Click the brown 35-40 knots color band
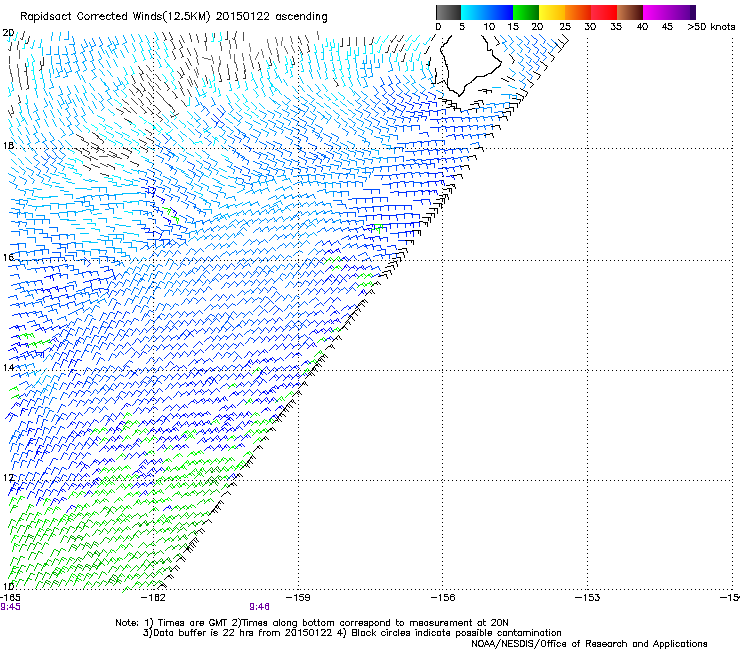The width and height of the screenshot is (740, 650). [630, 12]
